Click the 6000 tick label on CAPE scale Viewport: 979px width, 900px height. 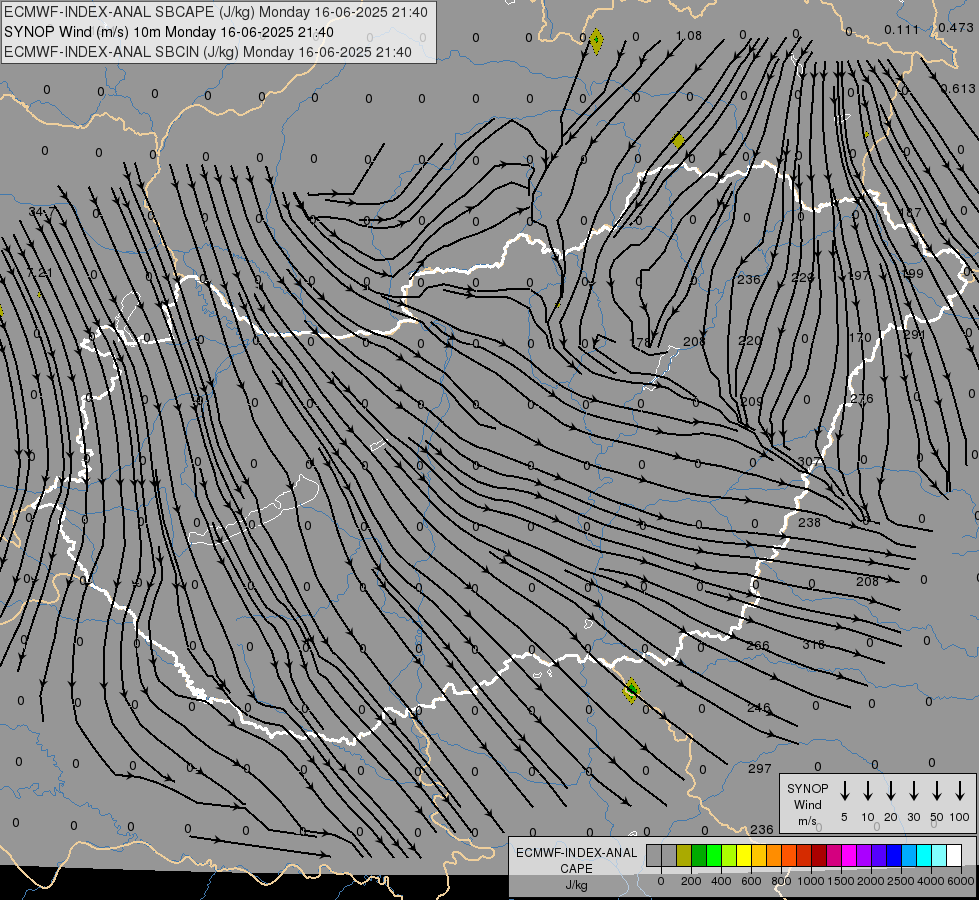point(961,881)
